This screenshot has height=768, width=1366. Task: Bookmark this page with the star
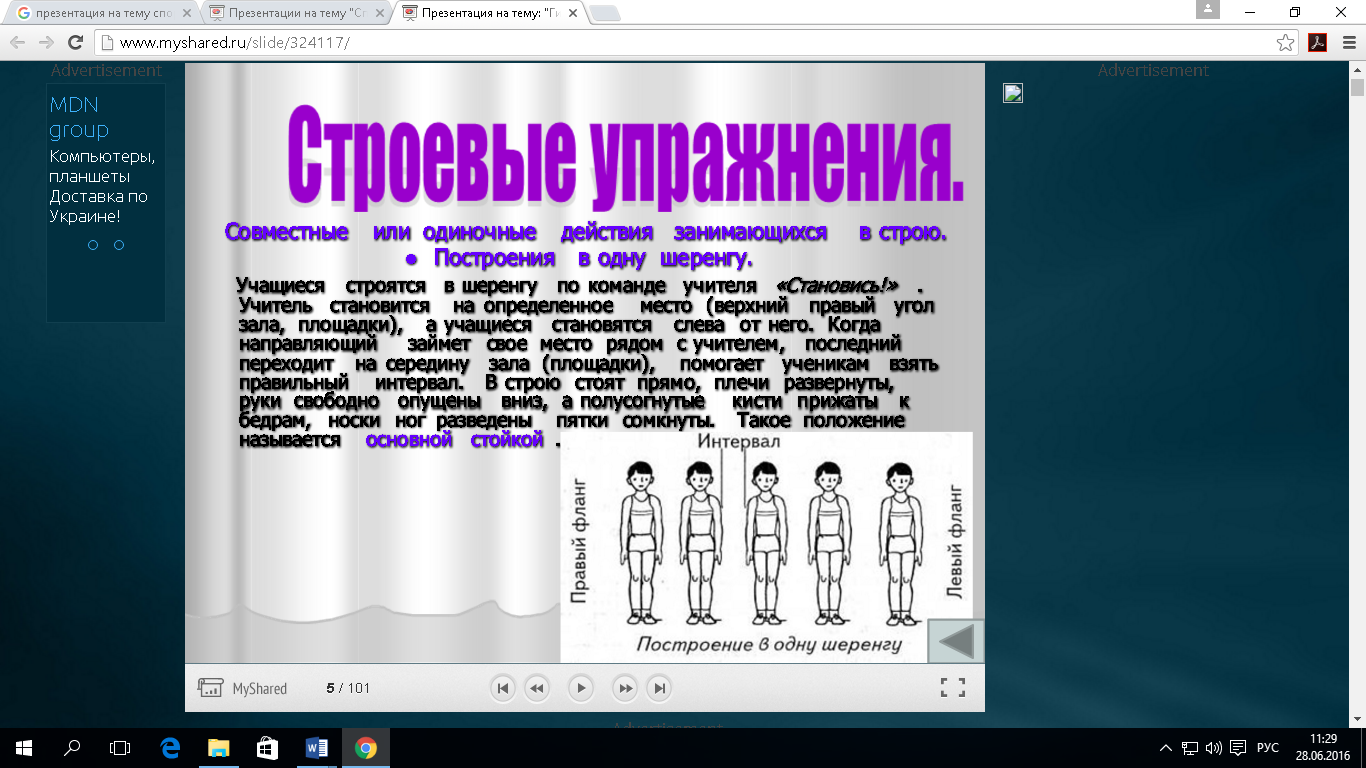pos(1286,42)
